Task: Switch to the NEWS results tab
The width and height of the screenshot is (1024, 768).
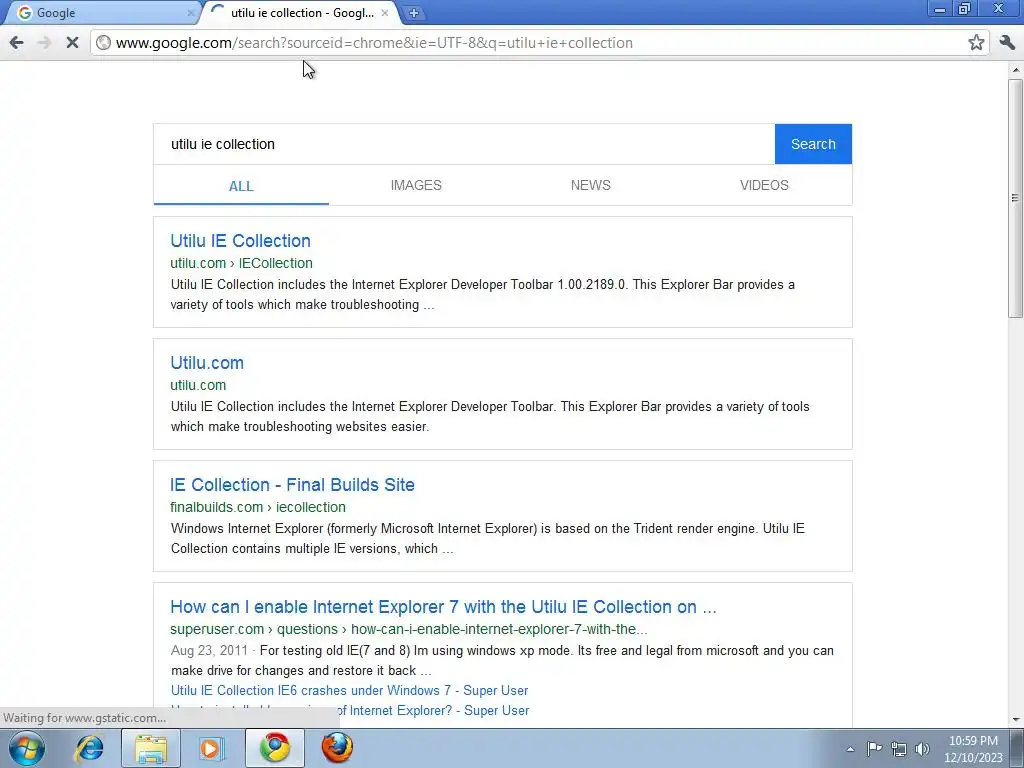Action: pos(590,185)
